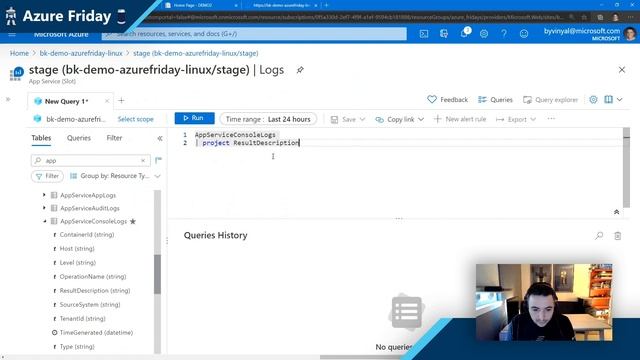Select the New Query 1 tab
Image resolution: width=640 pixels, height=360 pixels.
pyautogui.click(x=66, y=101)
